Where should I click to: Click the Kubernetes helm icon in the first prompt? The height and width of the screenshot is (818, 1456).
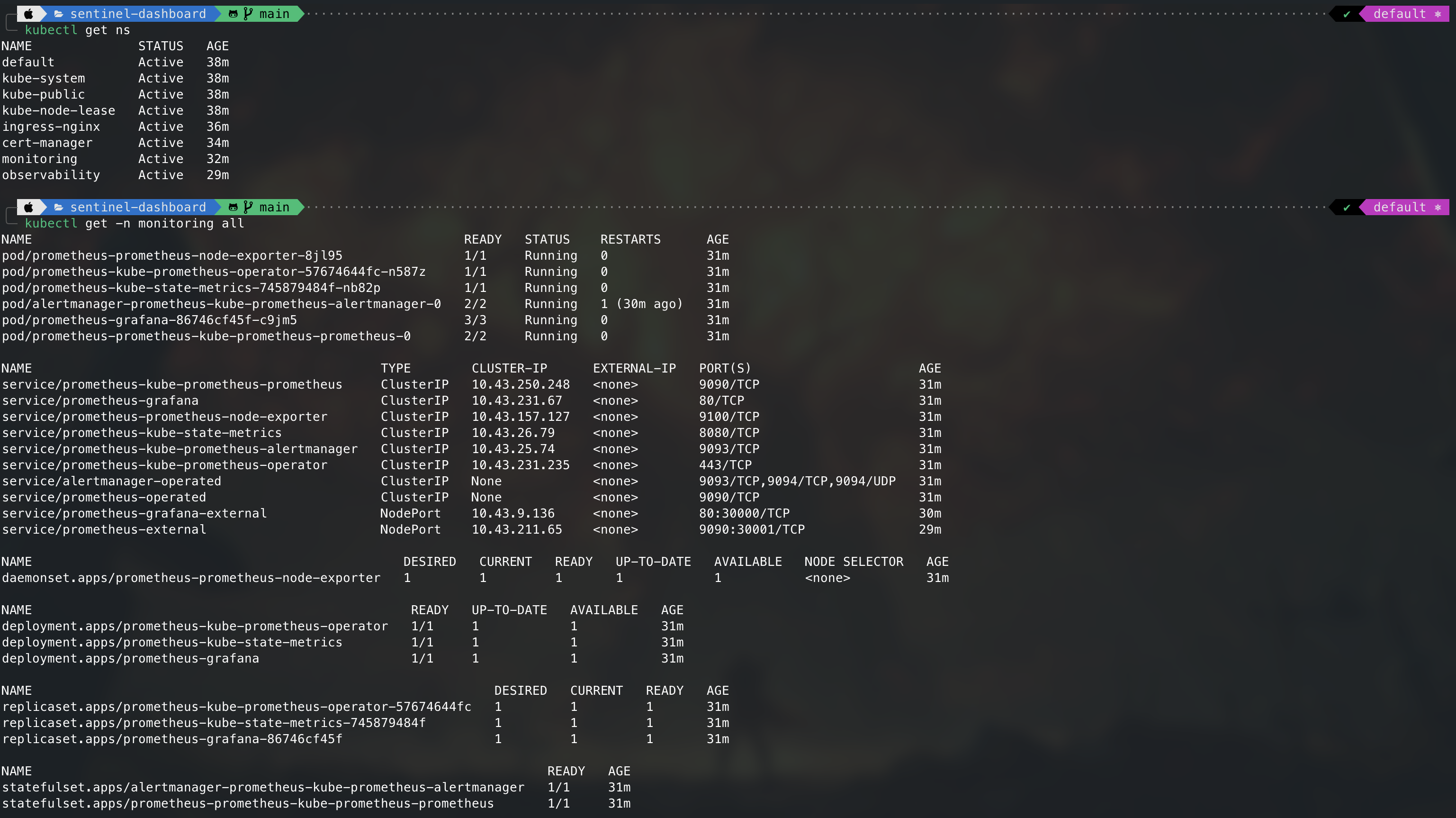pyautogui.click(x=1438, y=14)
